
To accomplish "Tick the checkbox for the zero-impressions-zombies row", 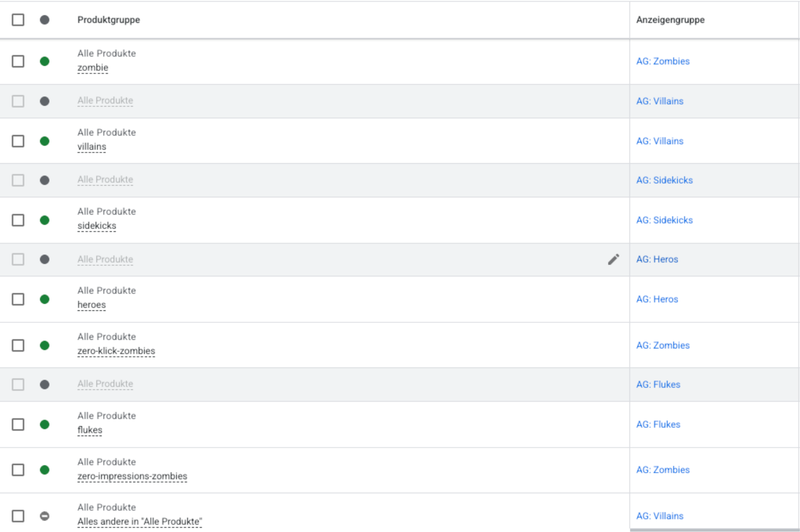I will (18, 470).
